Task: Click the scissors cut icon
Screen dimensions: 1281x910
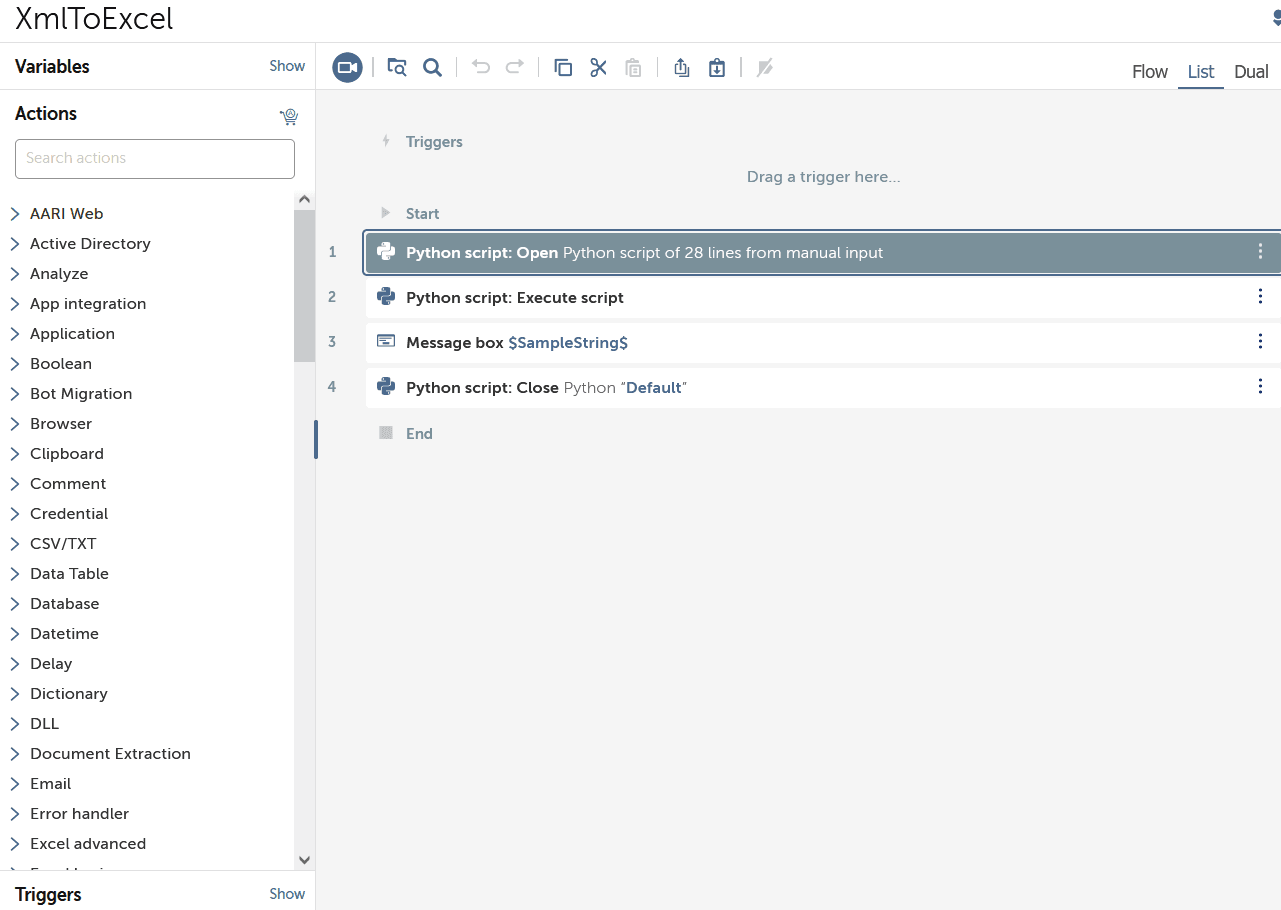Action: (598, 67)
